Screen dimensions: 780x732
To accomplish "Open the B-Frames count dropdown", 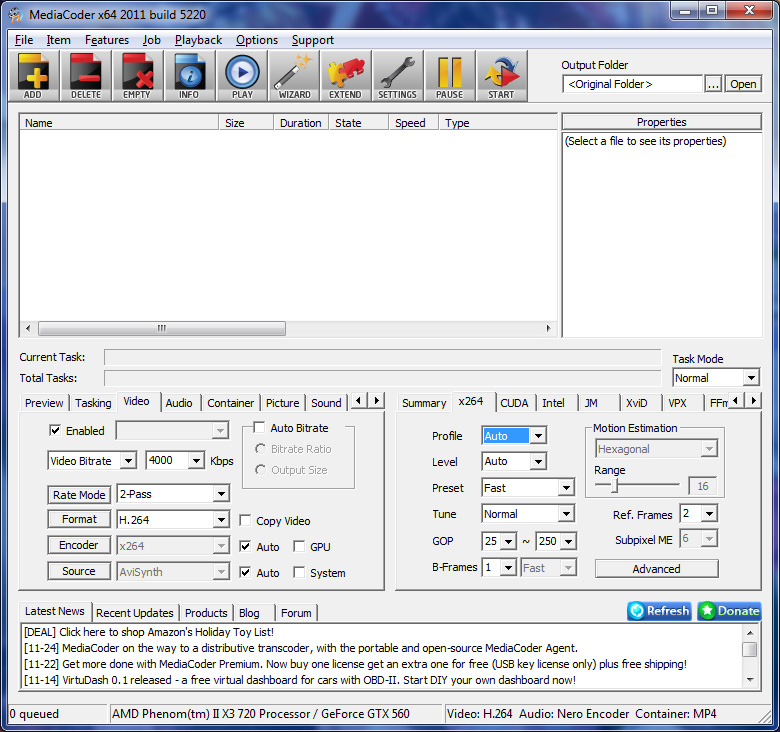I will (508, 567).
